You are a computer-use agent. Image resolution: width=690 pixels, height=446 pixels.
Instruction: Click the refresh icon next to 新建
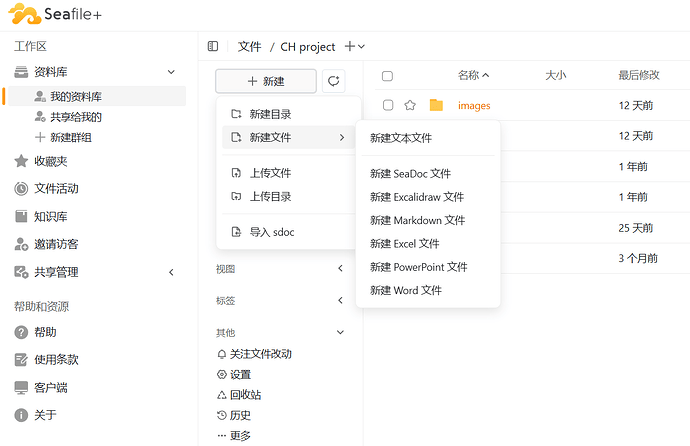click(x=334, y=81)
